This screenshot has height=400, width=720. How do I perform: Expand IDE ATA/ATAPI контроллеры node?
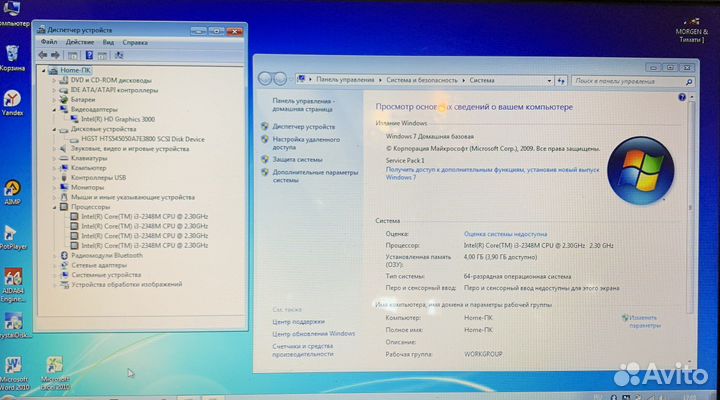54,90
